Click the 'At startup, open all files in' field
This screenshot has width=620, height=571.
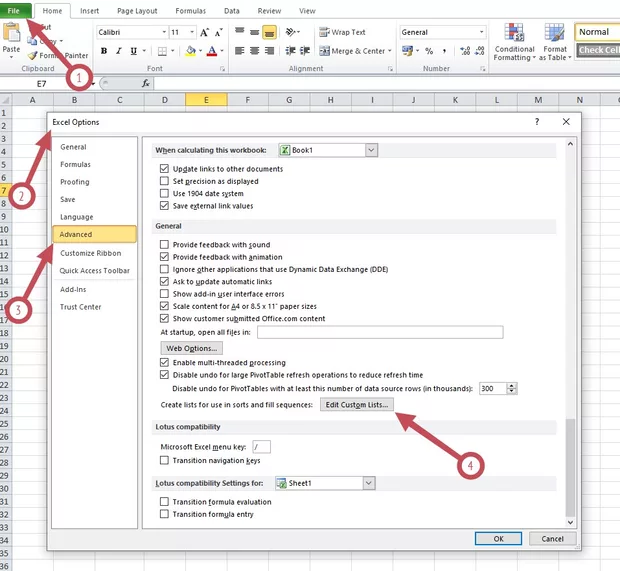[380, 332]
